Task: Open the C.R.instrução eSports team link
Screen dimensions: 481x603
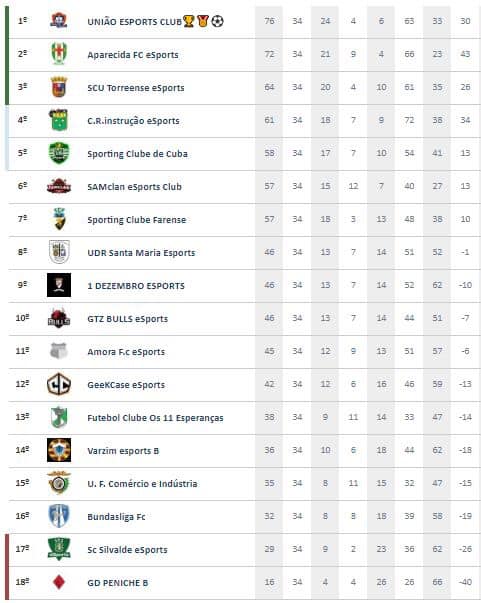Action: 133,121
